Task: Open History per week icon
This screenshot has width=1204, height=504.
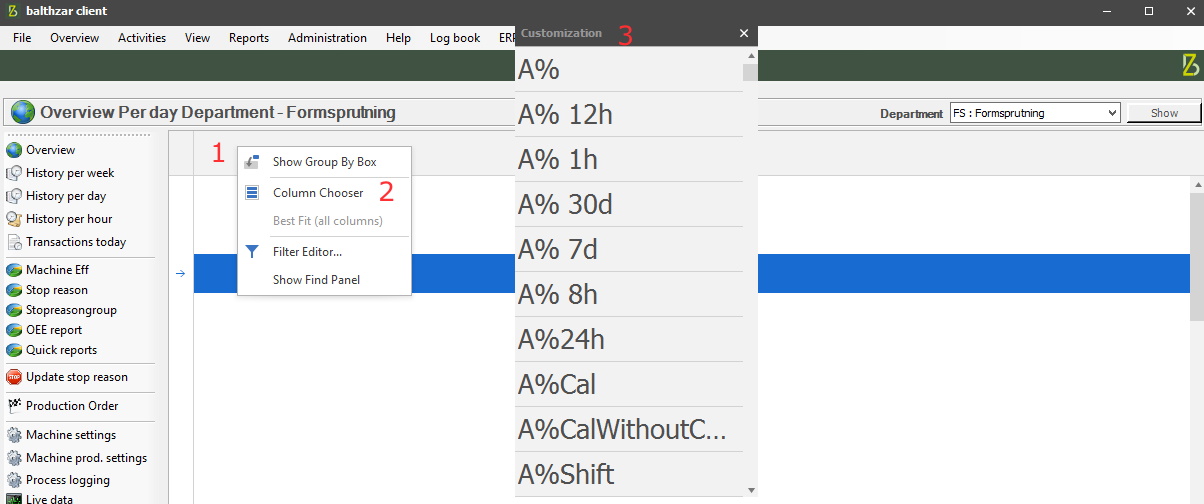Action: tap(14, 173)
